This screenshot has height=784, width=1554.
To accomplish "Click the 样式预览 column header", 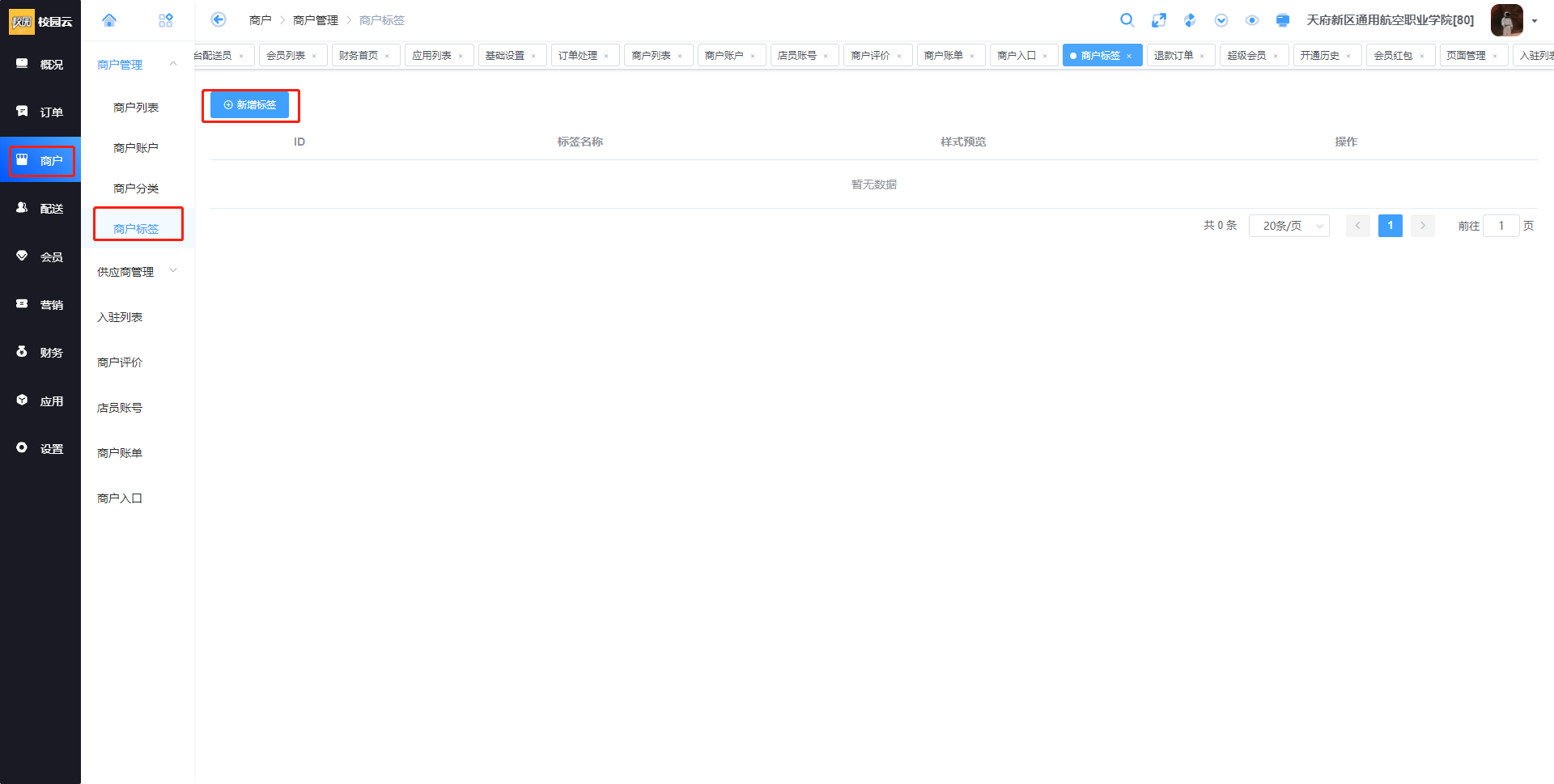I will (963, 142).
